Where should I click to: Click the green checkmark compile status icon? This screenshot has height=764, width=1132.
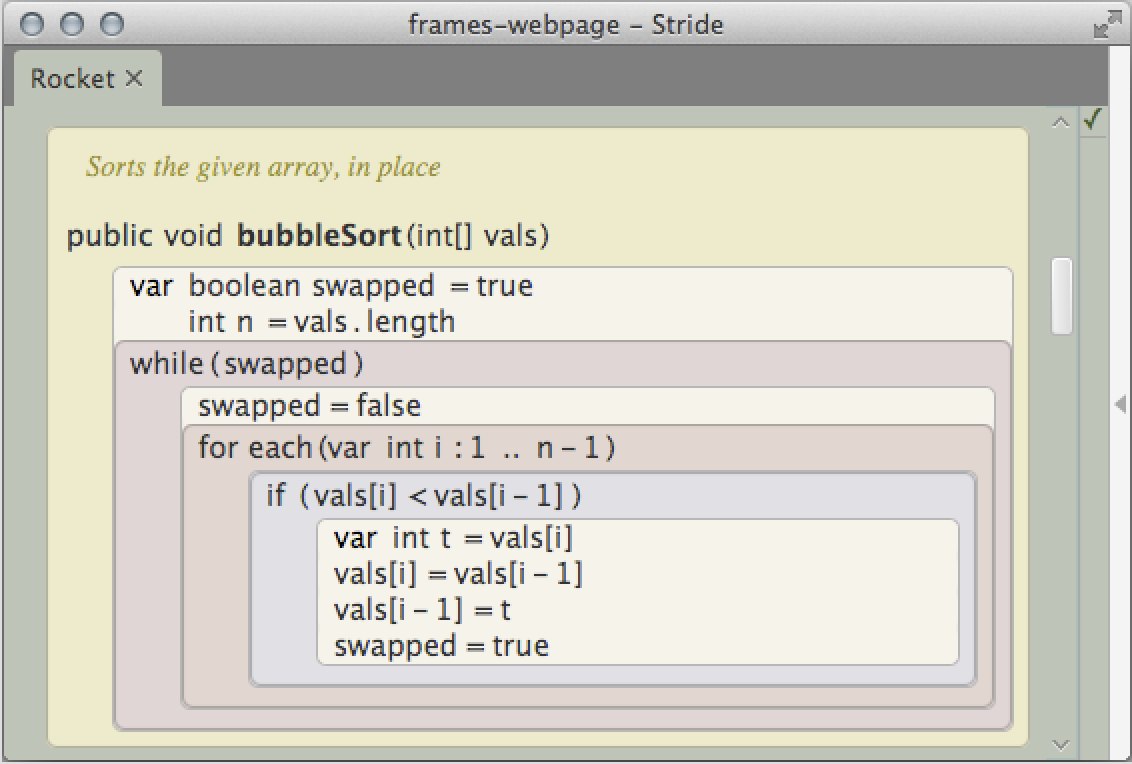pyautogui.click(x=1092, y=121)
